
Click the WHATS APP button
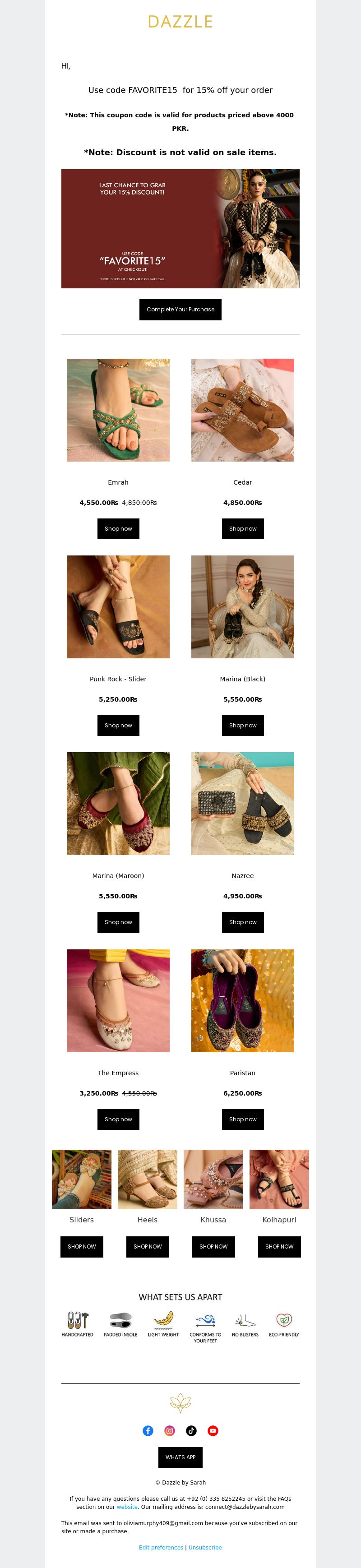tap(180, 1457)
